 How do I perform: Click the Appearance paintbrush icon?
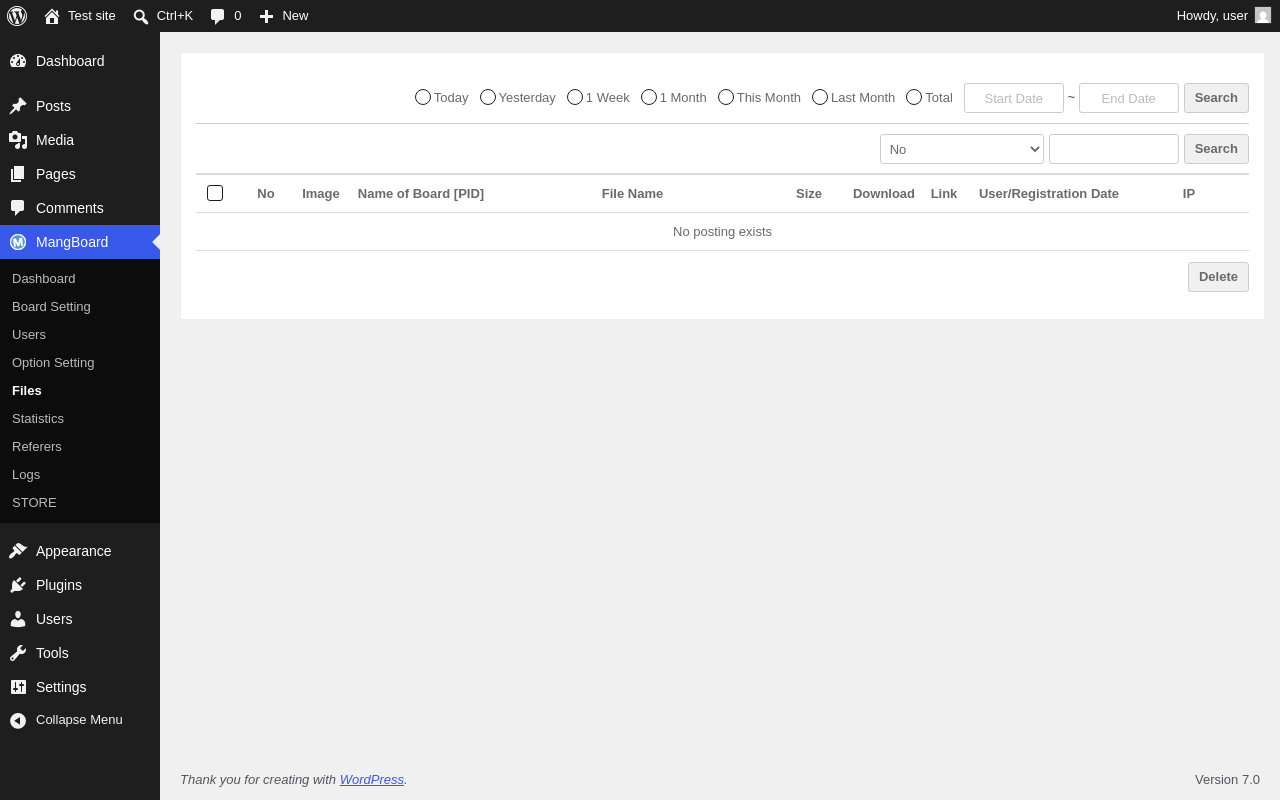18,551
